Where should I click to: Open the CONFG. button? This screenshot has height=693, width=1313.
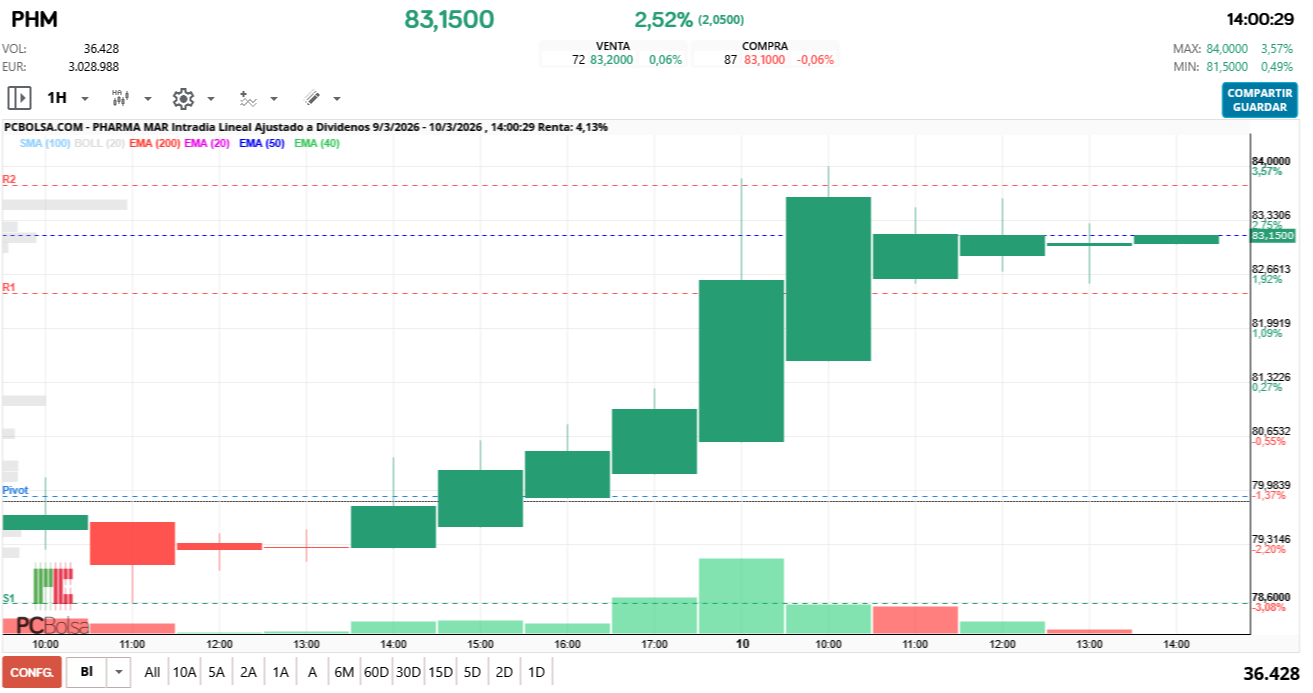coord(32,672)
